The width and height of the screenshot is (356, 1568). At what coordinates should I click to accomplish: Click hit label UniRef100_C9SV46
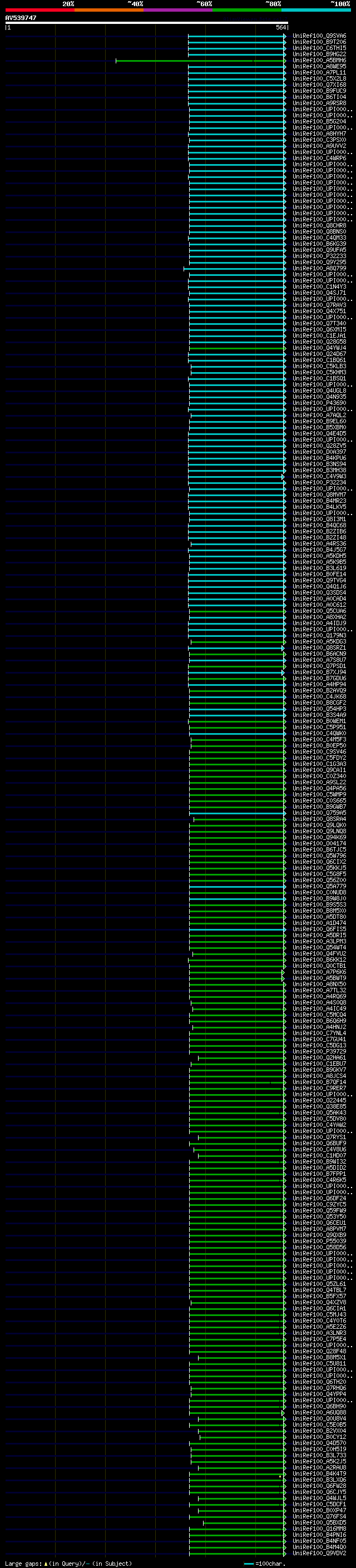319,752
